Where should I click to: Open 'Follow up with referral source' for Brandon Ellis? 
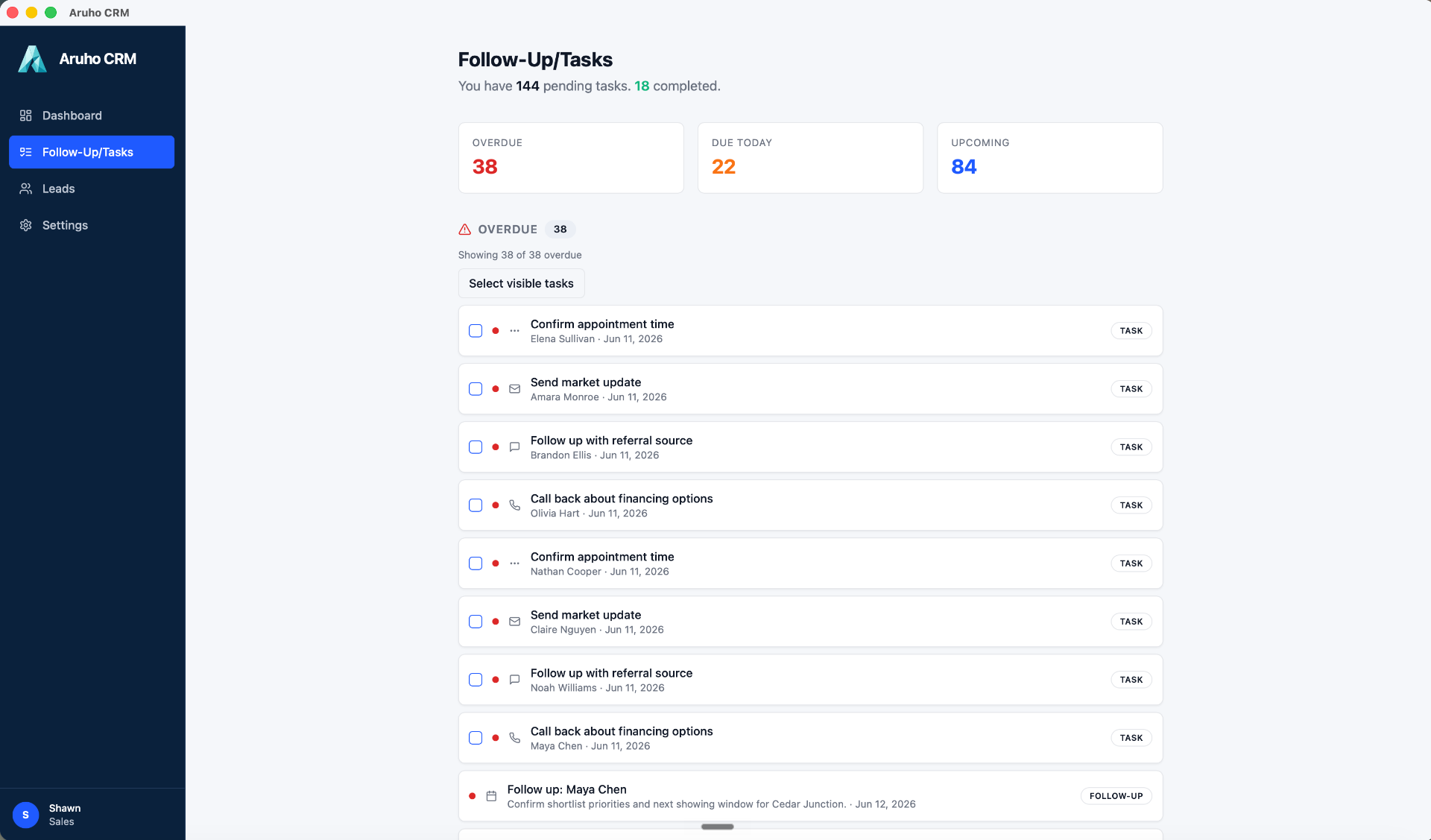[x=611, y=440]
